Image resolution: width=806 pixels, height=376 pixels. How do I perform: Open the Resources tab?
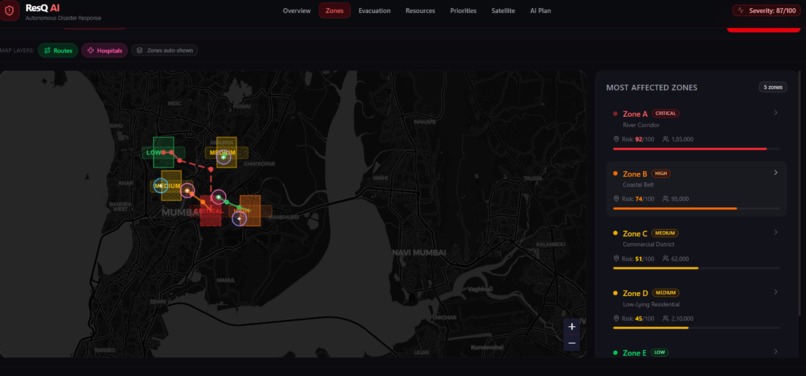[420, 11]
